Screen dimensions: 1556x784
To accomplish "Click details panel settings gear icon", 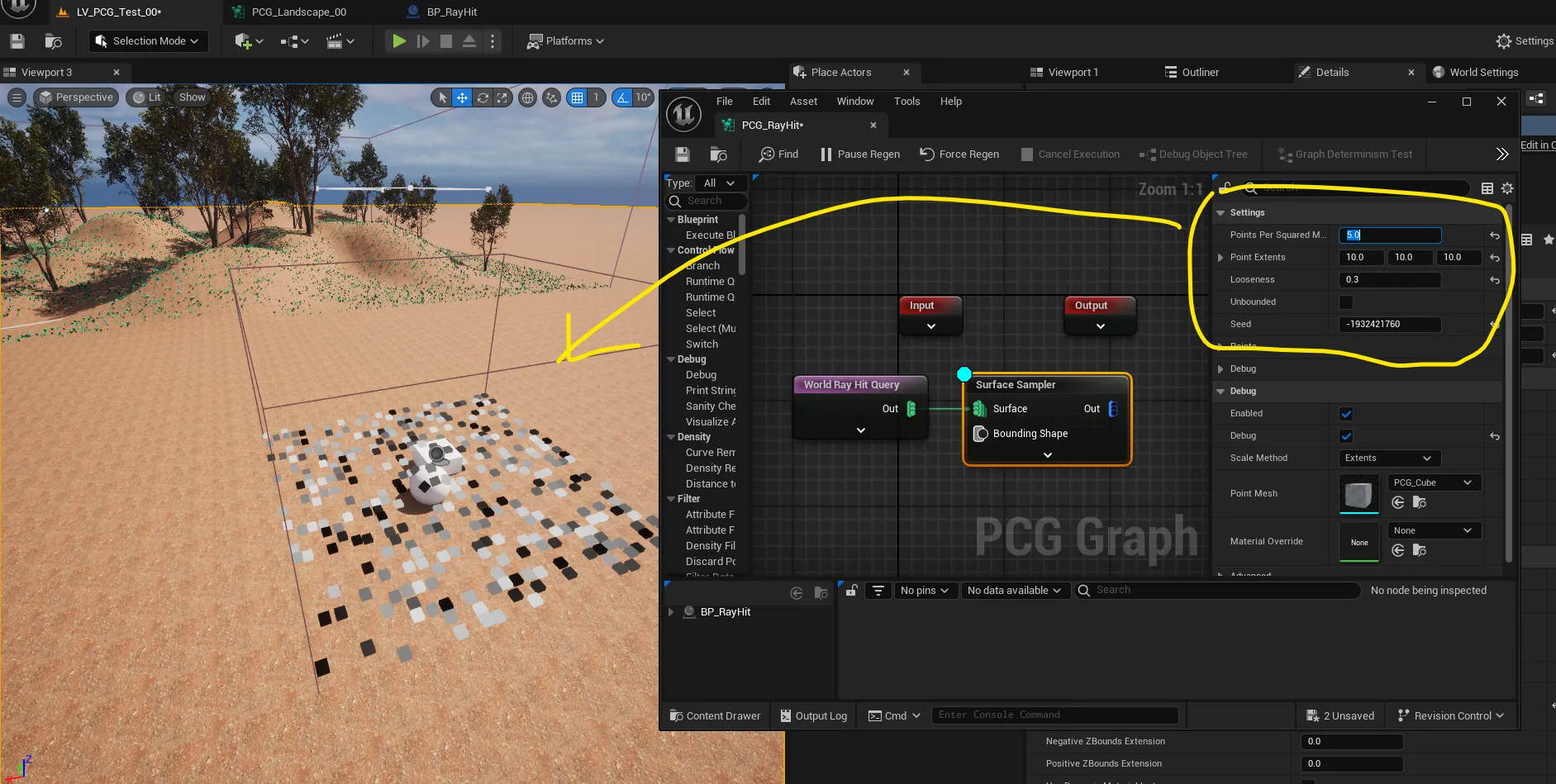I will point(1507,188).
